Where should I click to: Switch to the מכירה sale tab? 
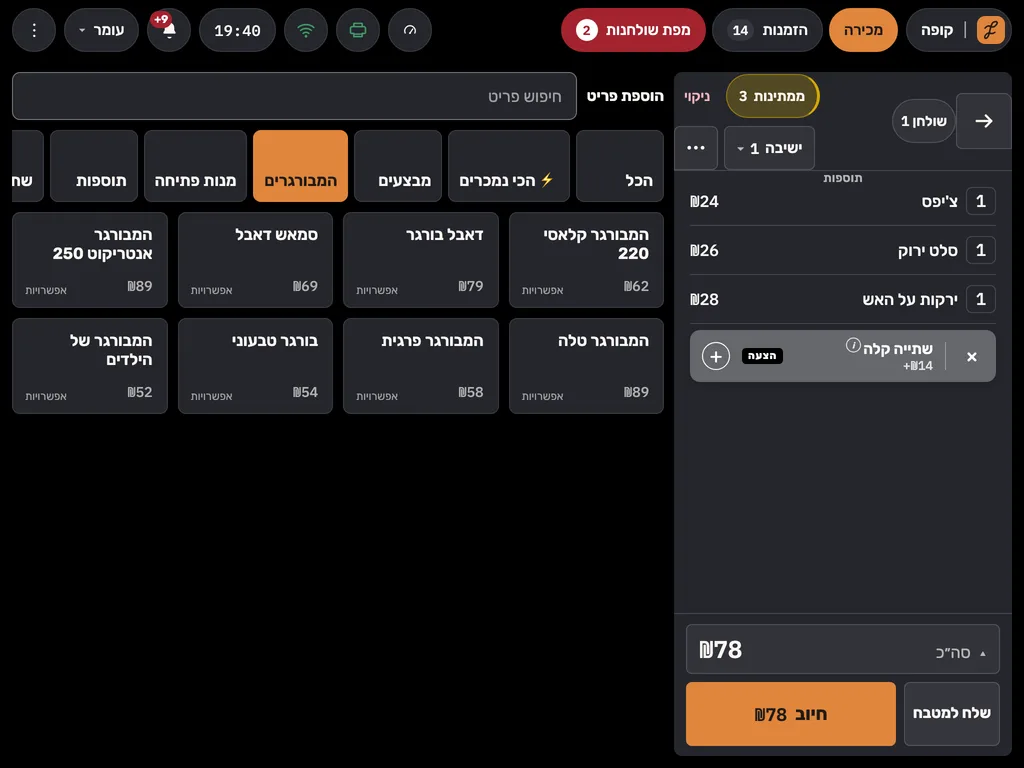pyautogui.click(x=863, y=30)
